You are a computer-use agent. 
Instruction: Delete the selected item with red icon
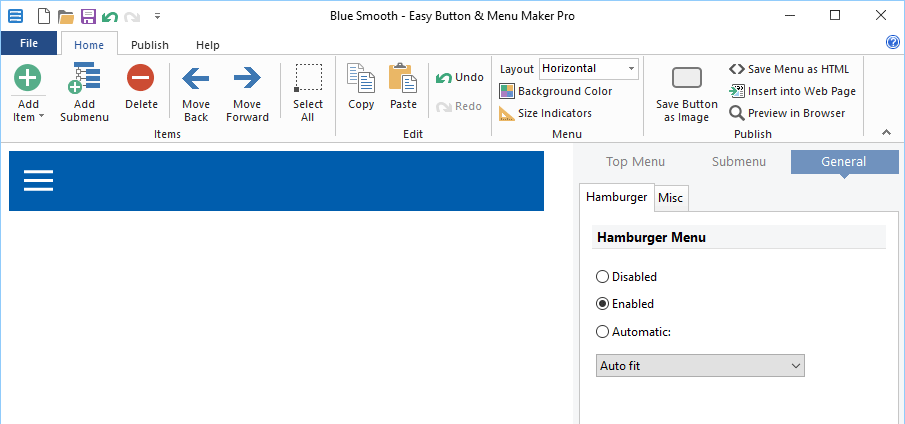pyautogui.click(x=141, y=78)
